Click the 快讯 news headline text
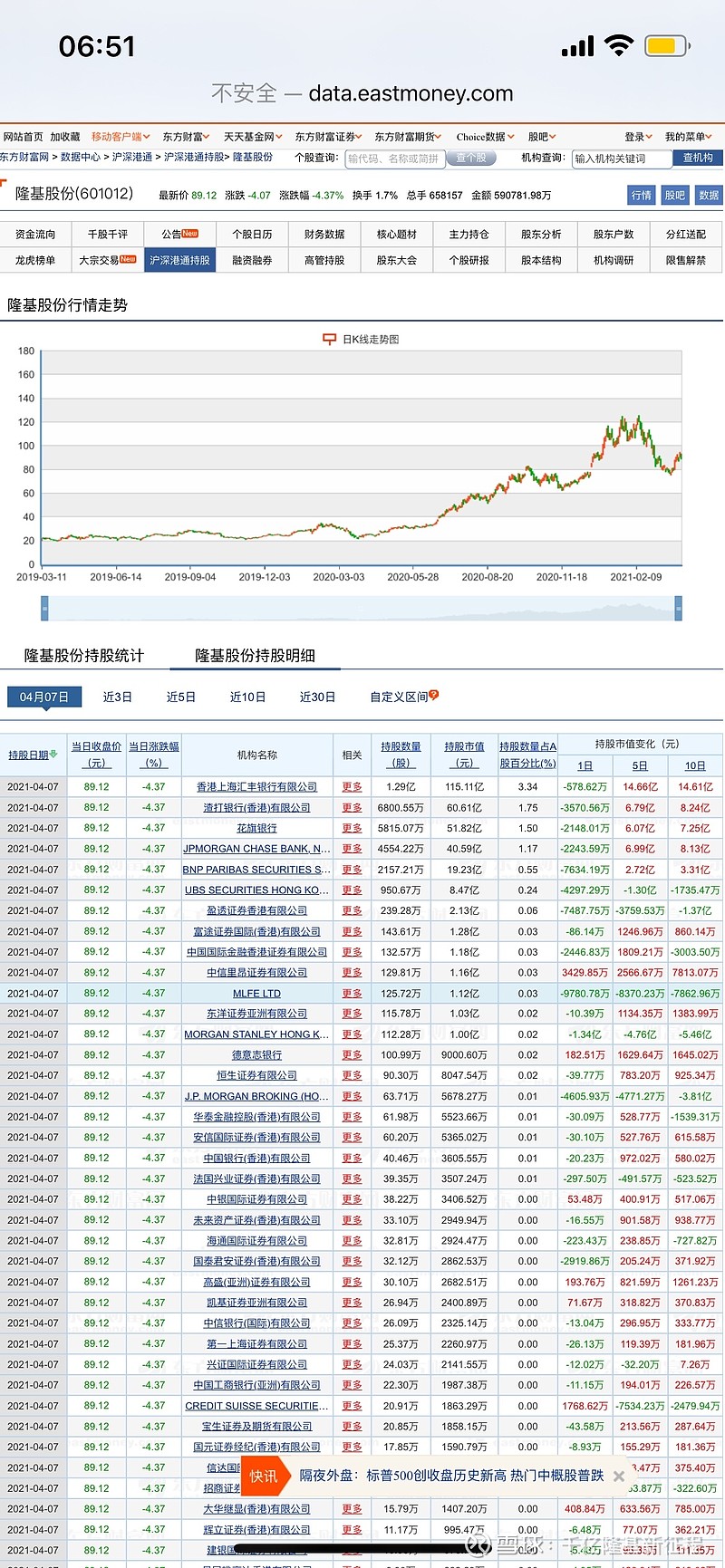The height and width of the screenshot is (1568, 725). point(451,1476)
